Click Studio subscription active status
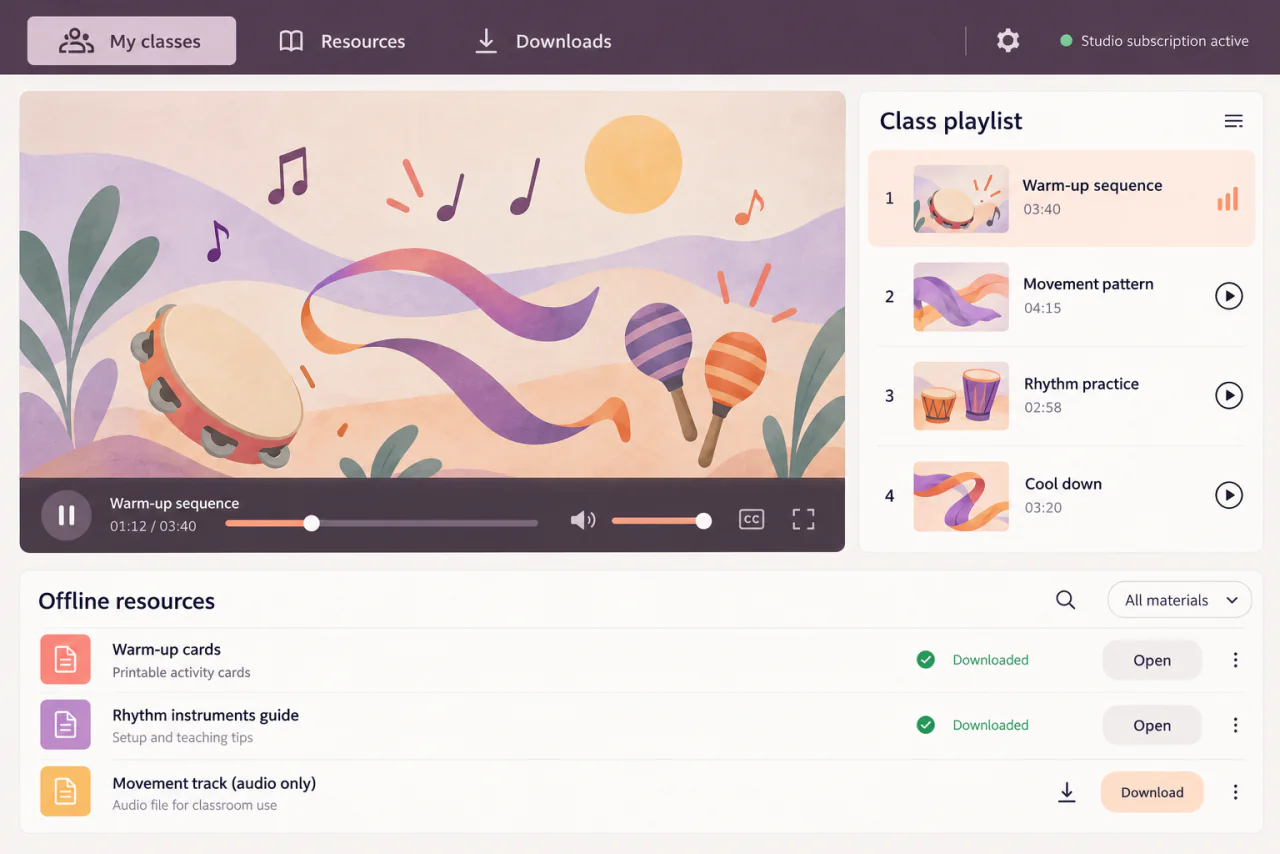 tap(1154, 41)
